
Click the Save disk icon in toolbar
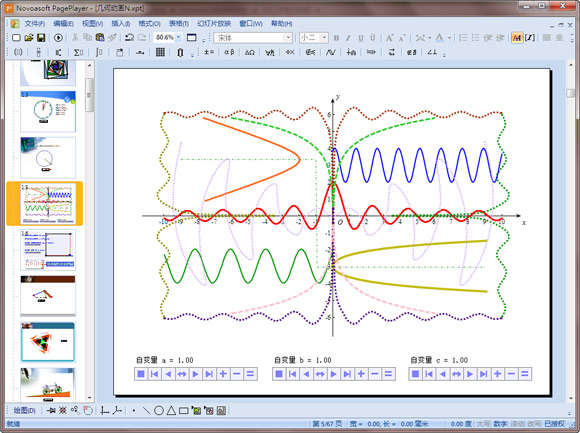41,38
